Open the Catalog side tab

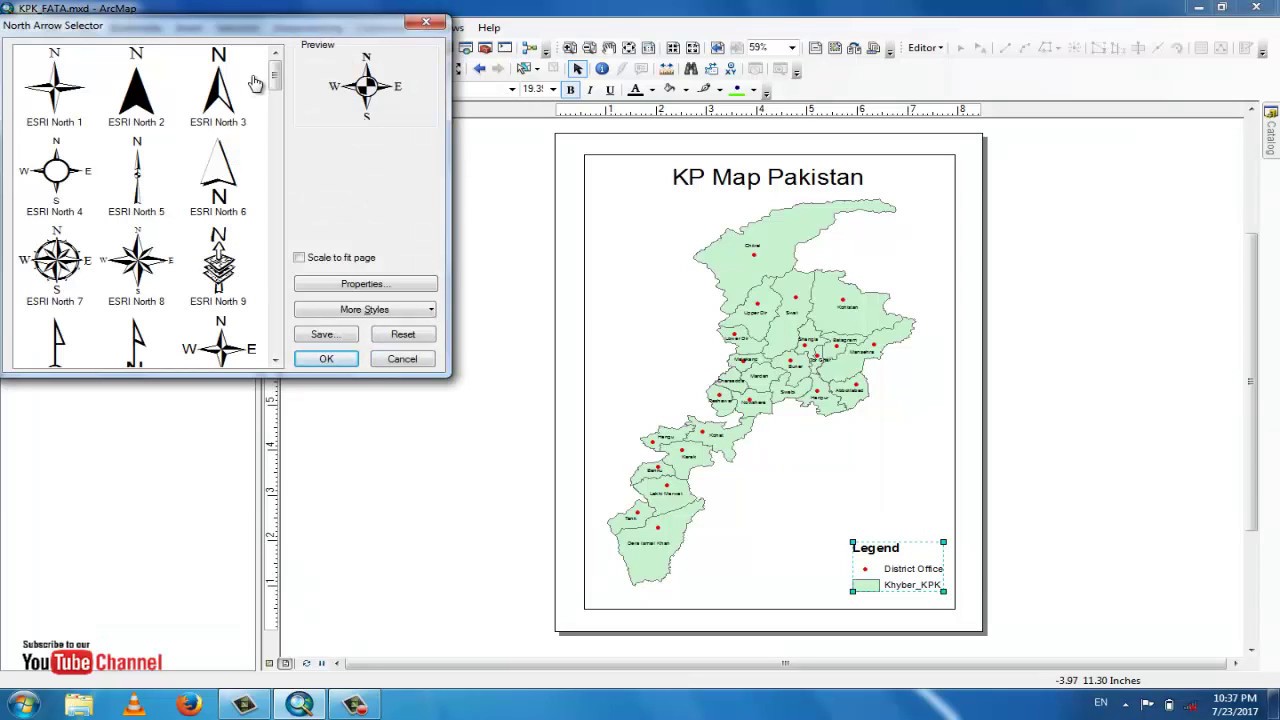click(x=1271, y=131)
